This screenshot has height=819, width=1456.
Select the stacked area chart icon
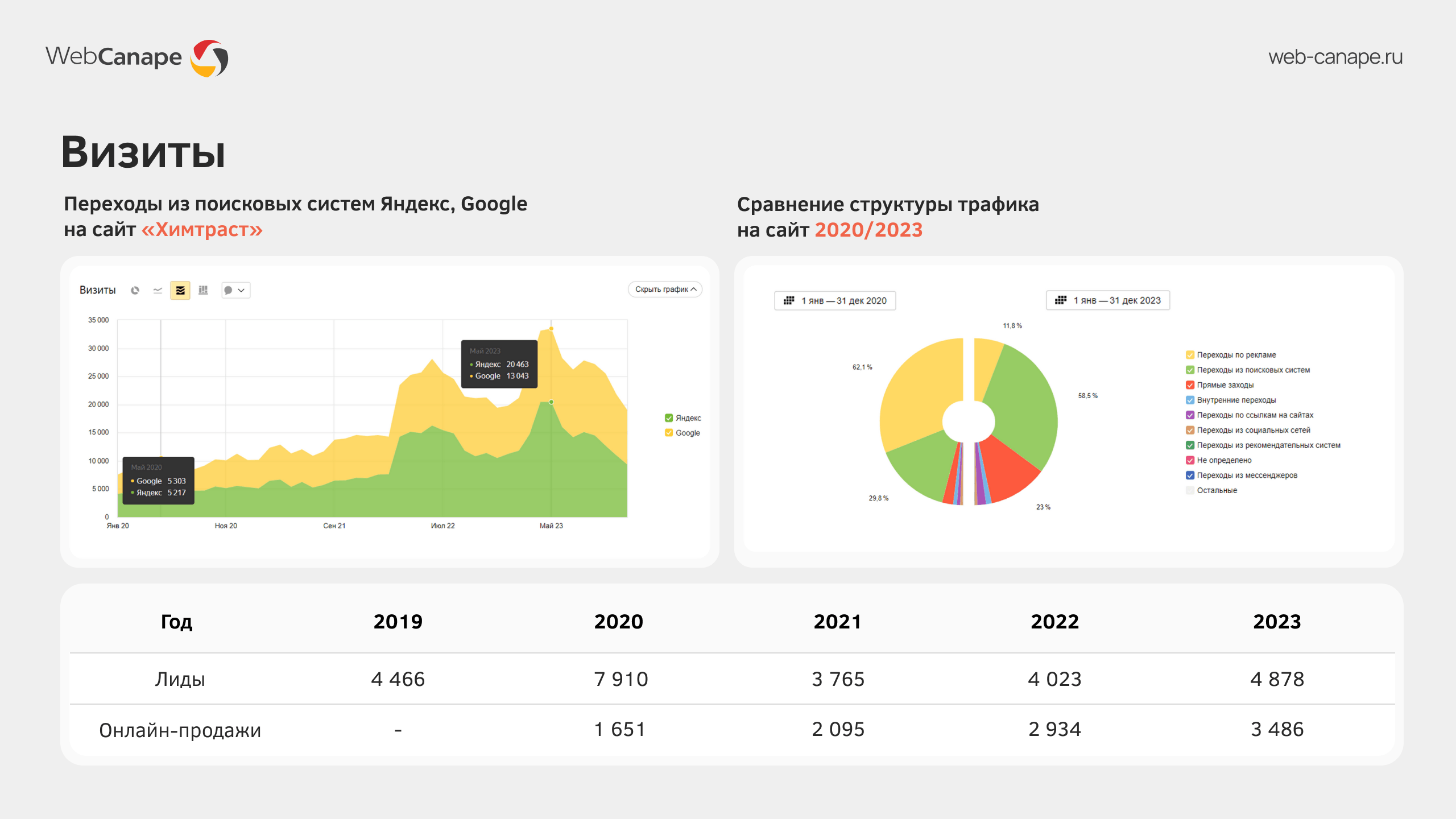(180, 290)
